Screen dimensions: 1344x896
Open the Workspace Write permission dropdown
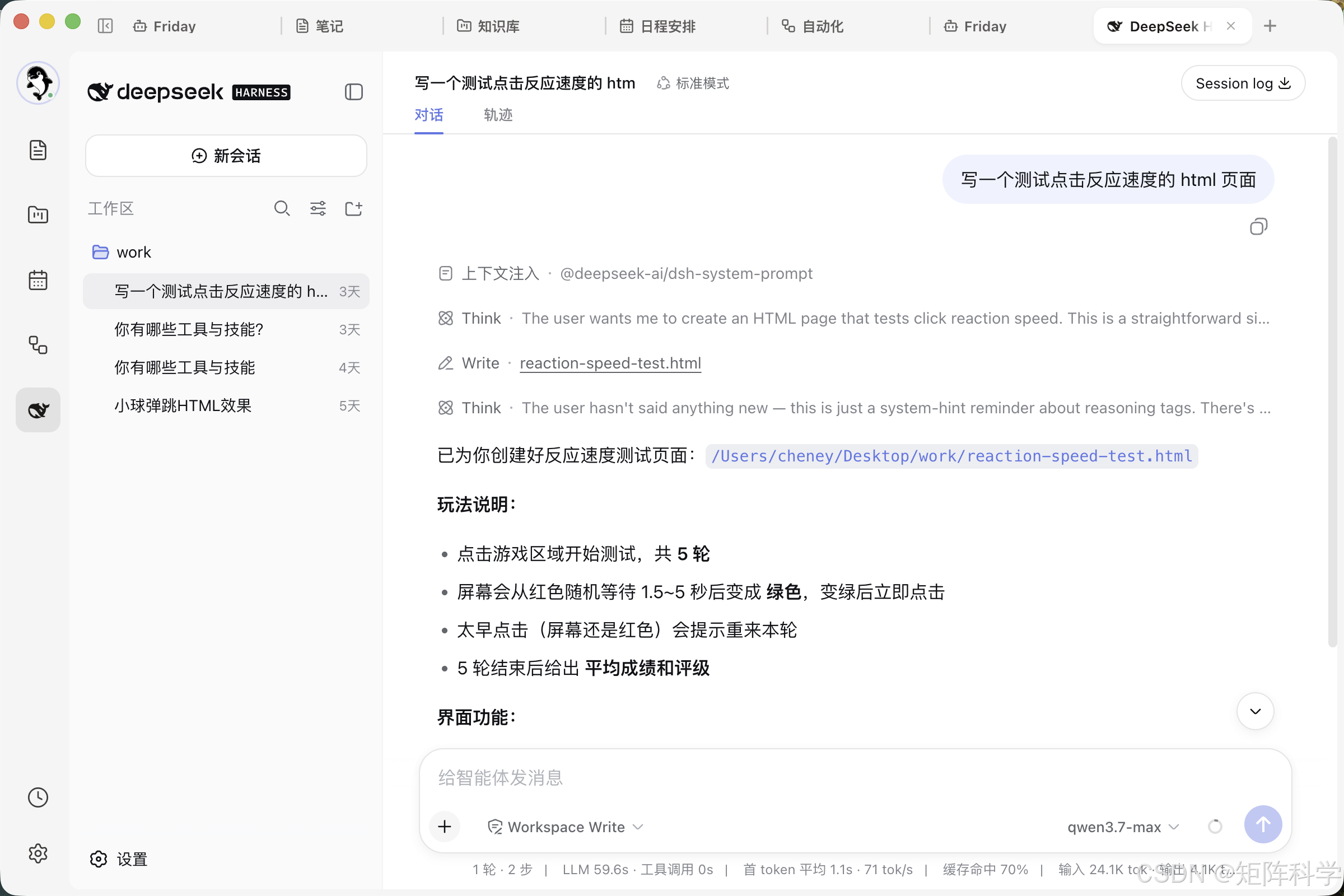point(566,827)
